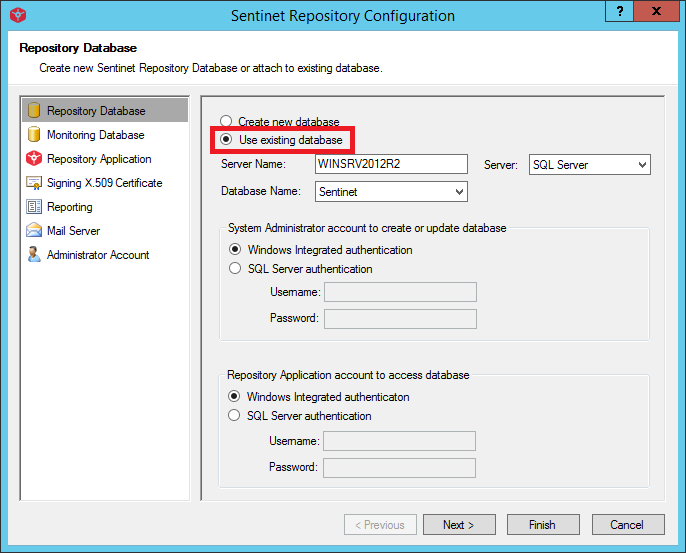The image size is (686, 553).
Task: Open the Server type dropdown
Action: click(589, 164)
